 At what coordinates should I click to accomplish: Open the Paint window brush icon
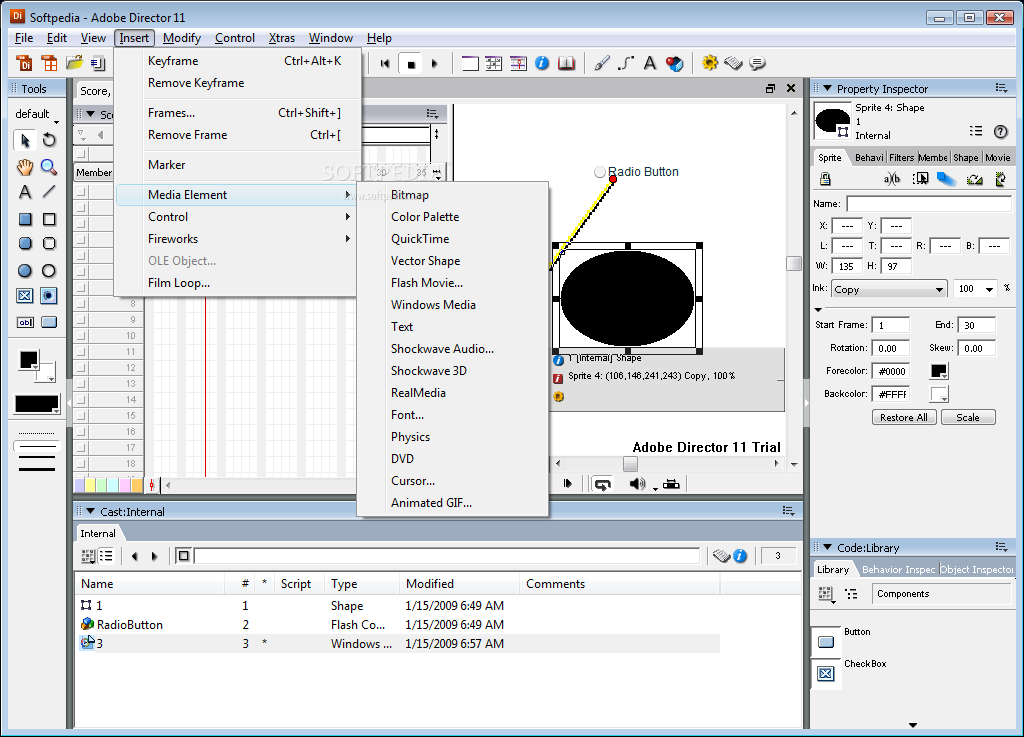pos(602,63)
